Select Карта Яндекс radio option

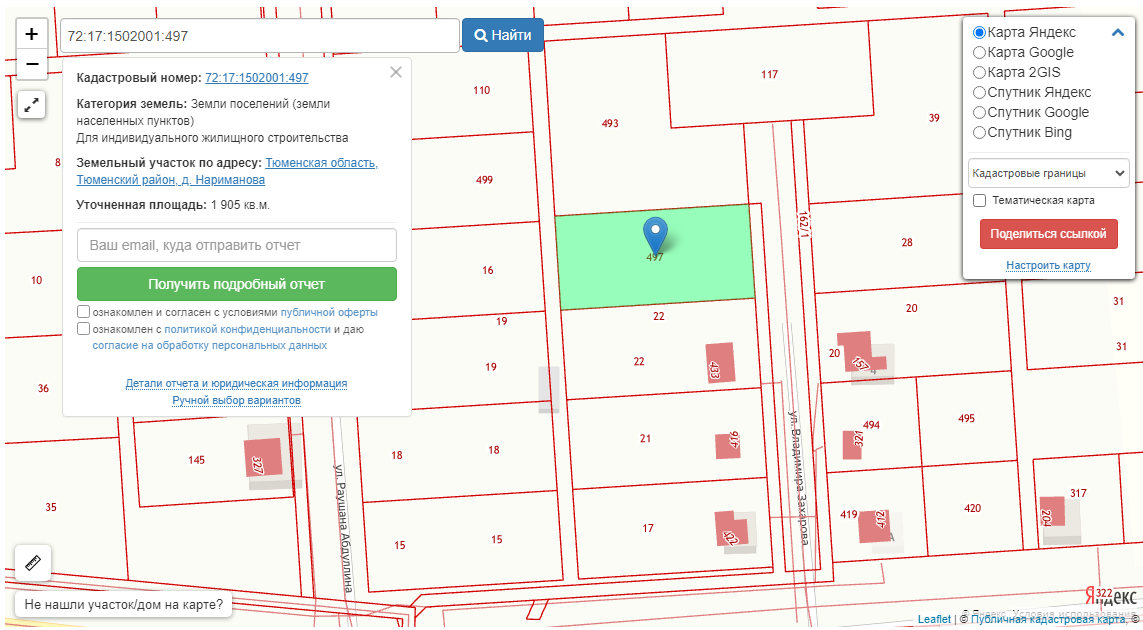[980, 32]
